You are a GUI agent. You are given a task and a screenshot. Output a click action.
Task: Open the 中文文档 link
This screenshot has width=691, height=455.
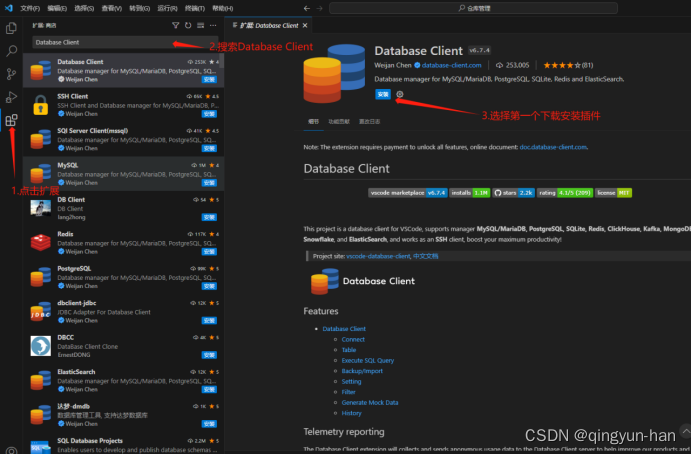click(425, 256)
